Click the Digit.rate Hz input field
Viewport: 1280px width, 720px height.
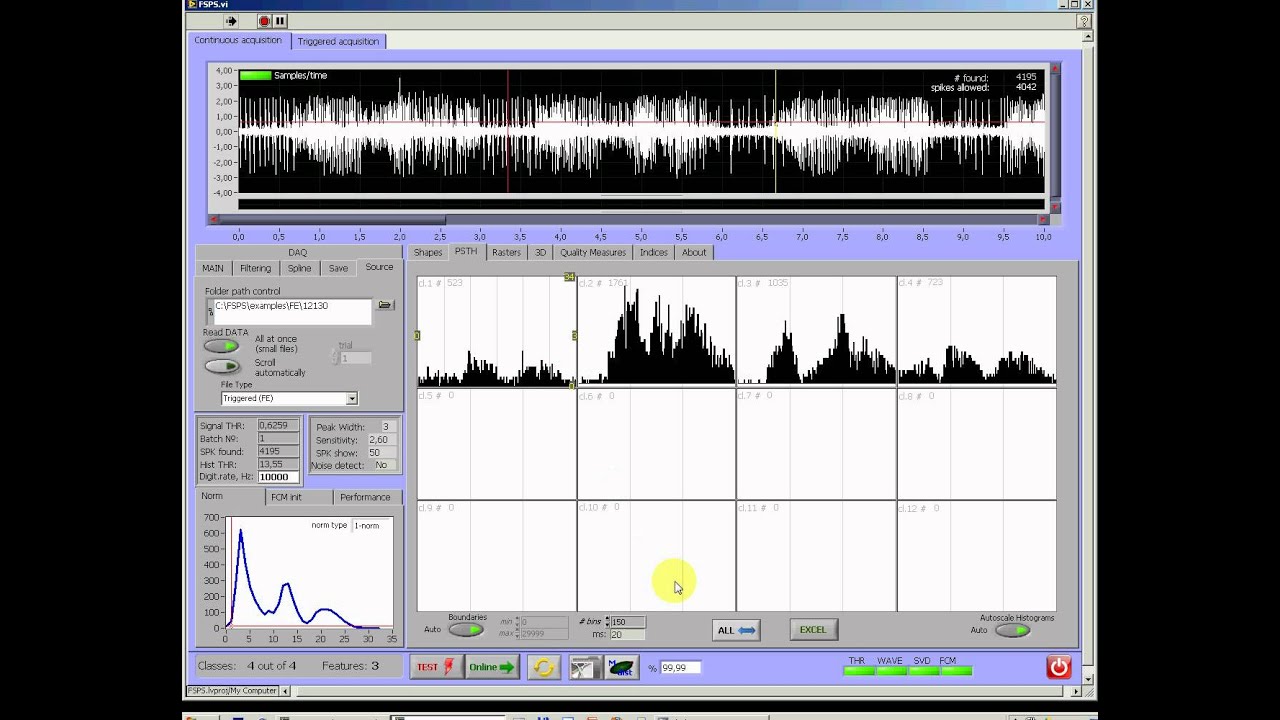(278, 477)
